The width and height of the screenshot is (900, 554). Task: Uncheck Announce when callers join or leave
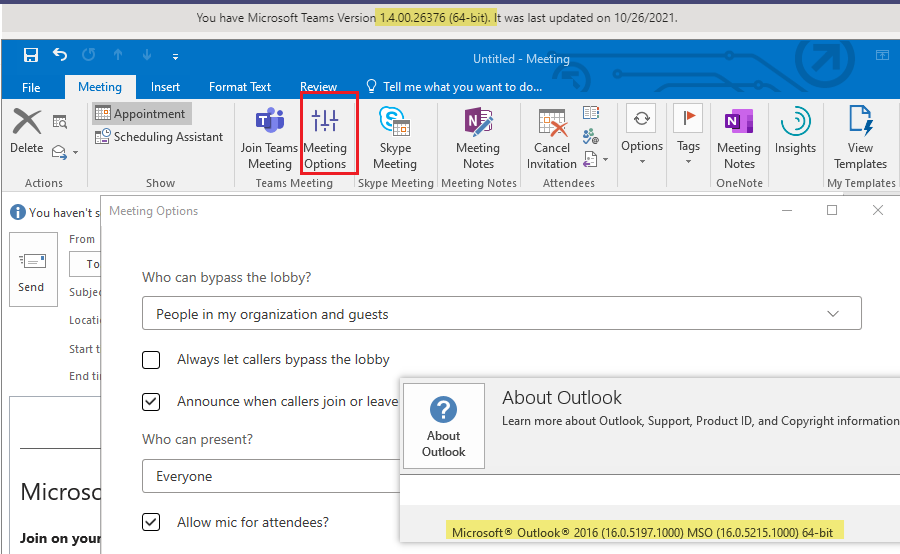(x=151, y=402)
